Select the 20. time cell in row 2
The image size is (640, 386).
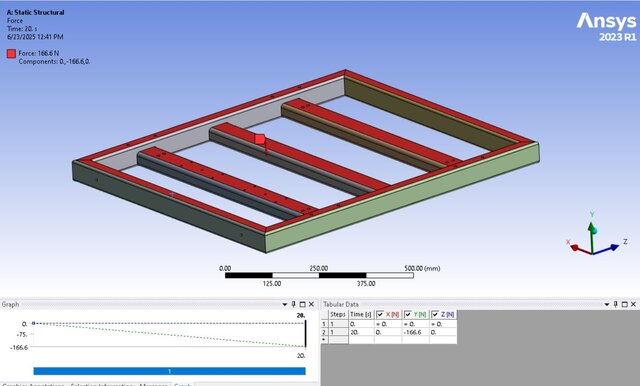[x=361, y=332]
